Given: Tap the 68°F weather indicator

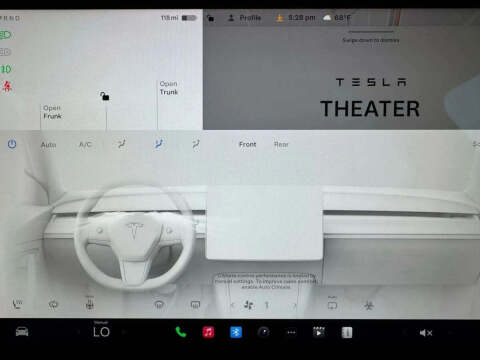Looking at the screenshot, I should coord(337,18).
